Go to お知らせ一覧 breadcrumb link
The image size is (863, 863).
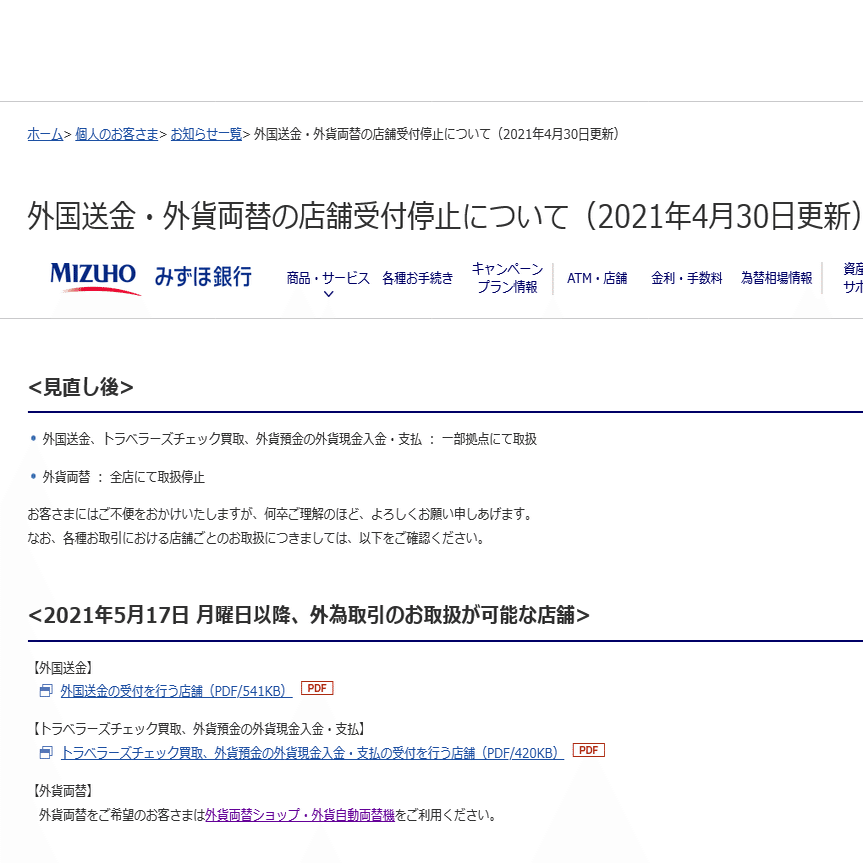(206, 134)
